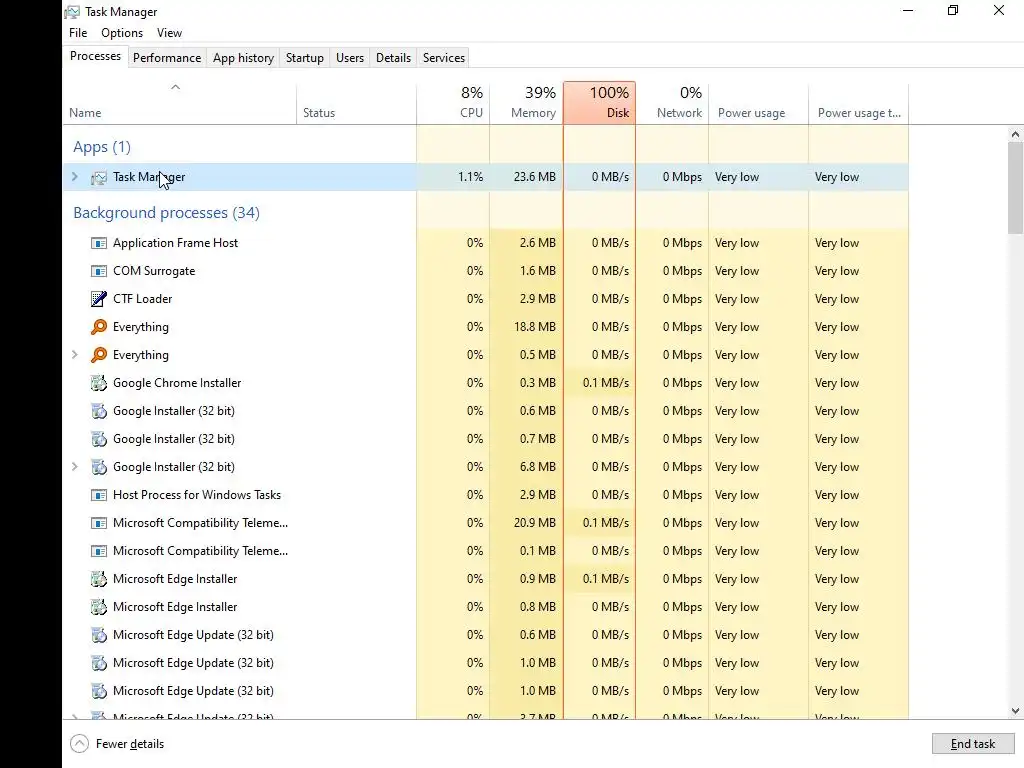Screen dimensions: 1024x768
Task: Switch to the Users tab
Action: (349, 57)
